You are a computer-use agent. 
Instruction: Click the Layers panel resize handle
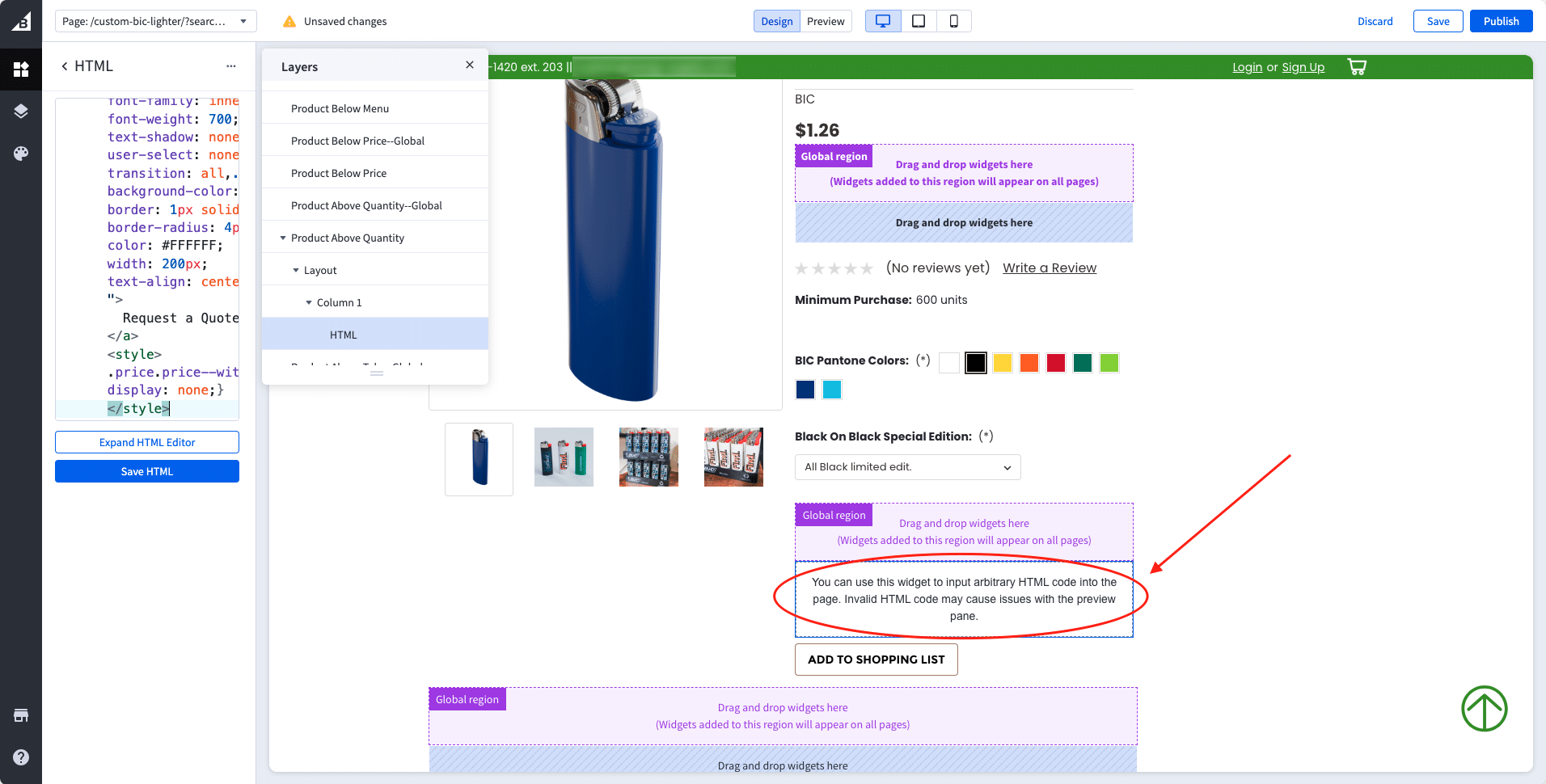tap(376, 373)
